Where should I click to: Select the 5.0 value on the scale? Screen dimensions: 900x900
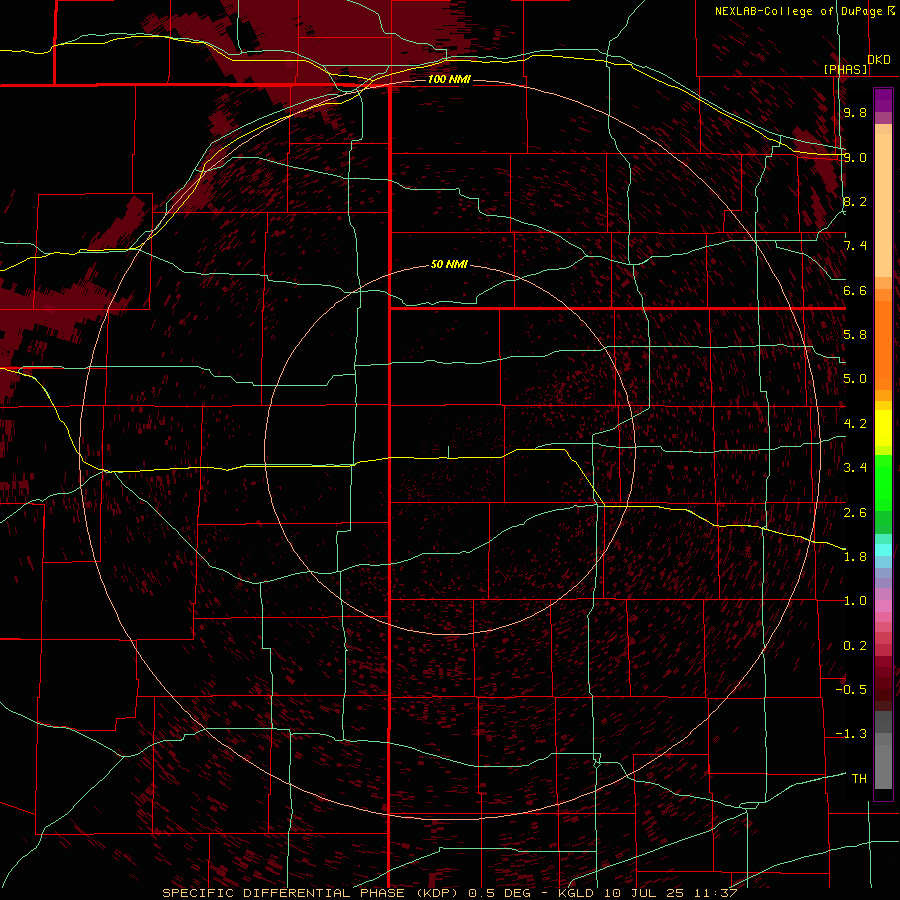pos(855,379)
